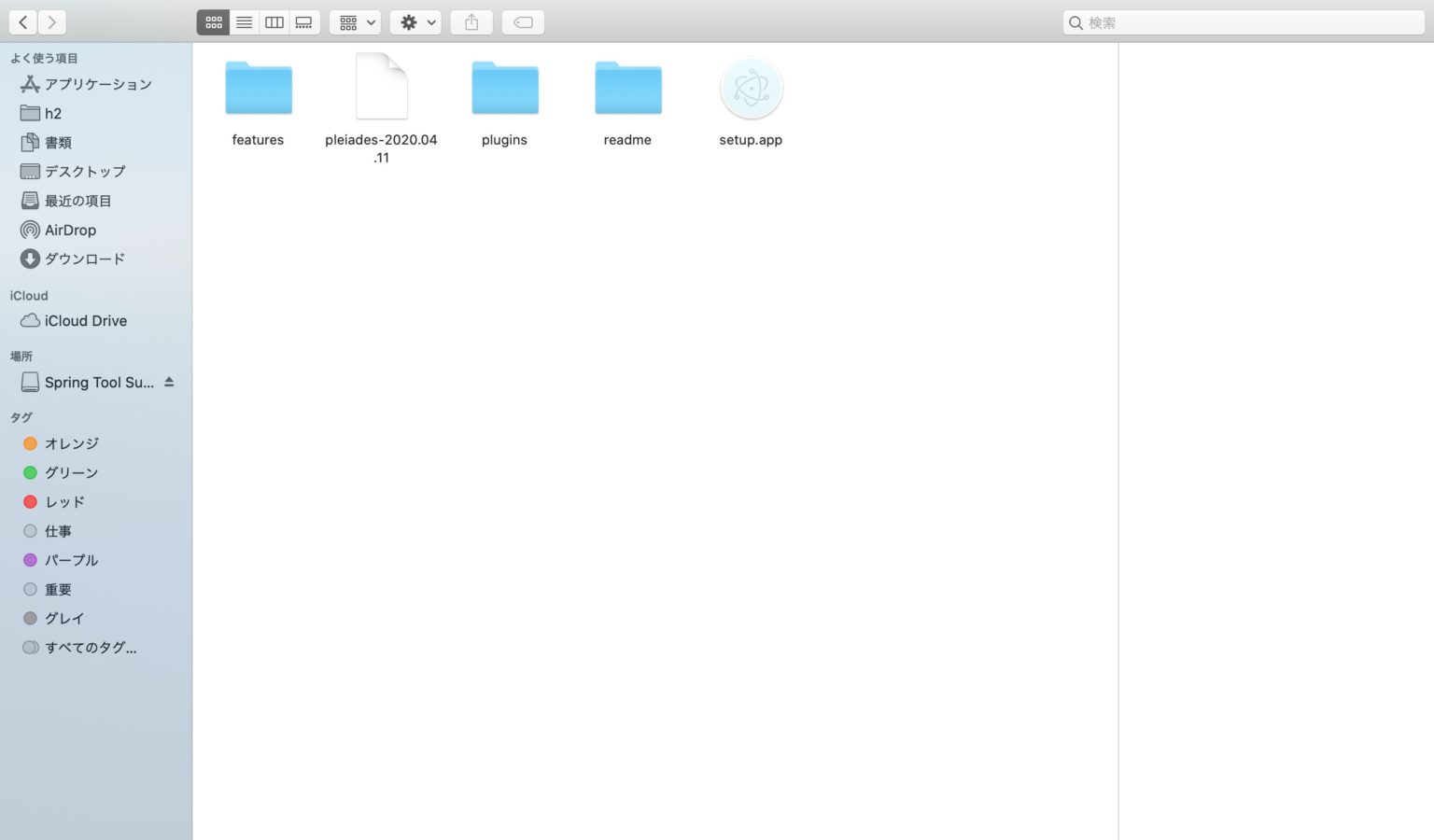Viewport: 1434px width, 840px height.
Task: Click inside the 検索 search field
Action: pos(1244,21)
